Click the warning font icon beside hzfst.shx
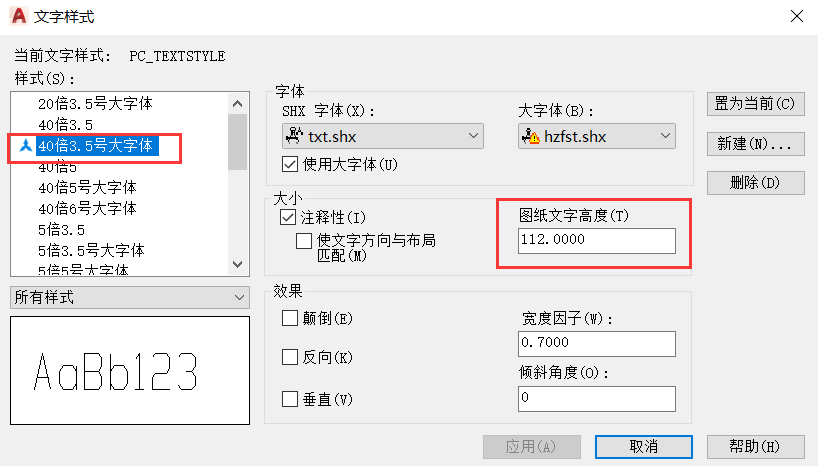This screenshot has height=466, width=818. 529,136
